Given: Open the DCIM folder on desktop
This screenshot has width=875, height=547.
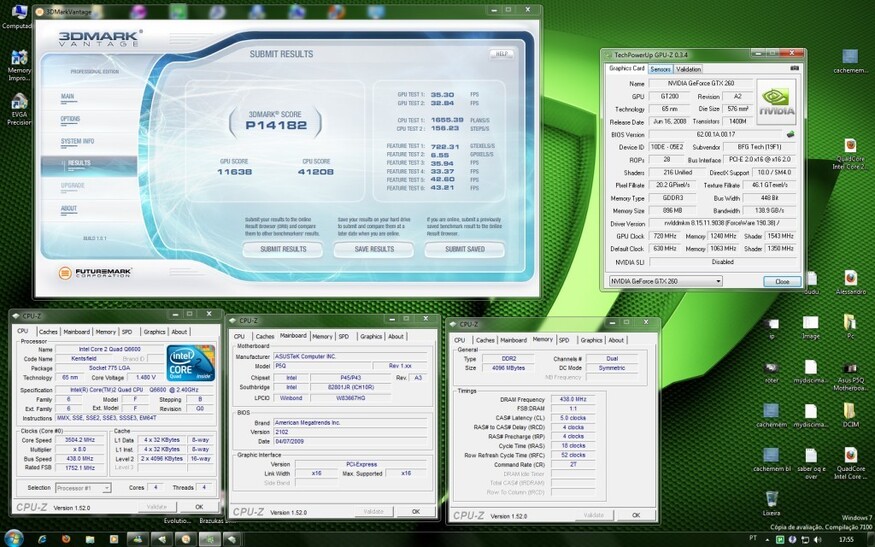Looking at the screenshot, I should click(850, 415).
